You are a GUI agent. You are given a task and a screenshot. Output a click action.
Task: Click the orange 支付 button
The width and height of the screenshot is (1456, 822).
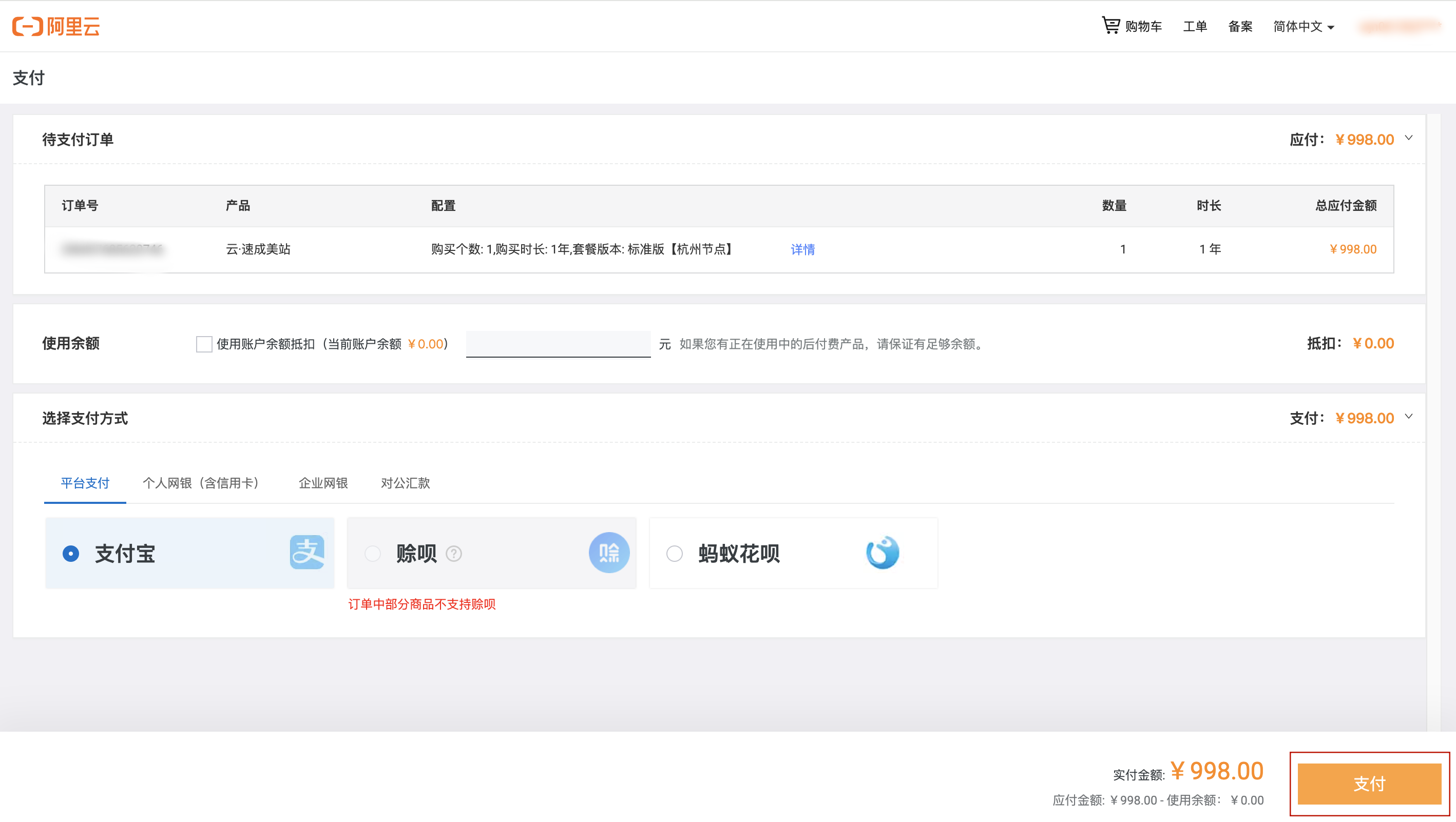coord(1369,784)
